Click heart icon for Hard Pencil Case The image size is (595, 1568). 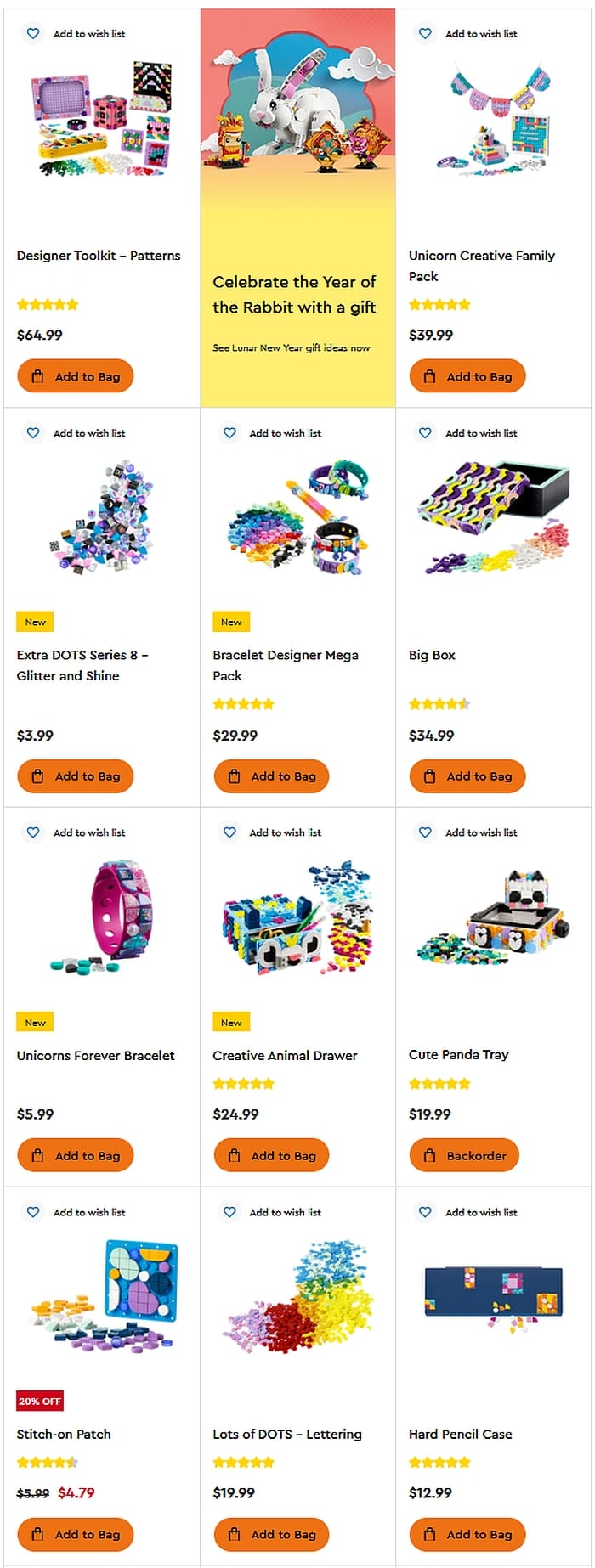425,1212
